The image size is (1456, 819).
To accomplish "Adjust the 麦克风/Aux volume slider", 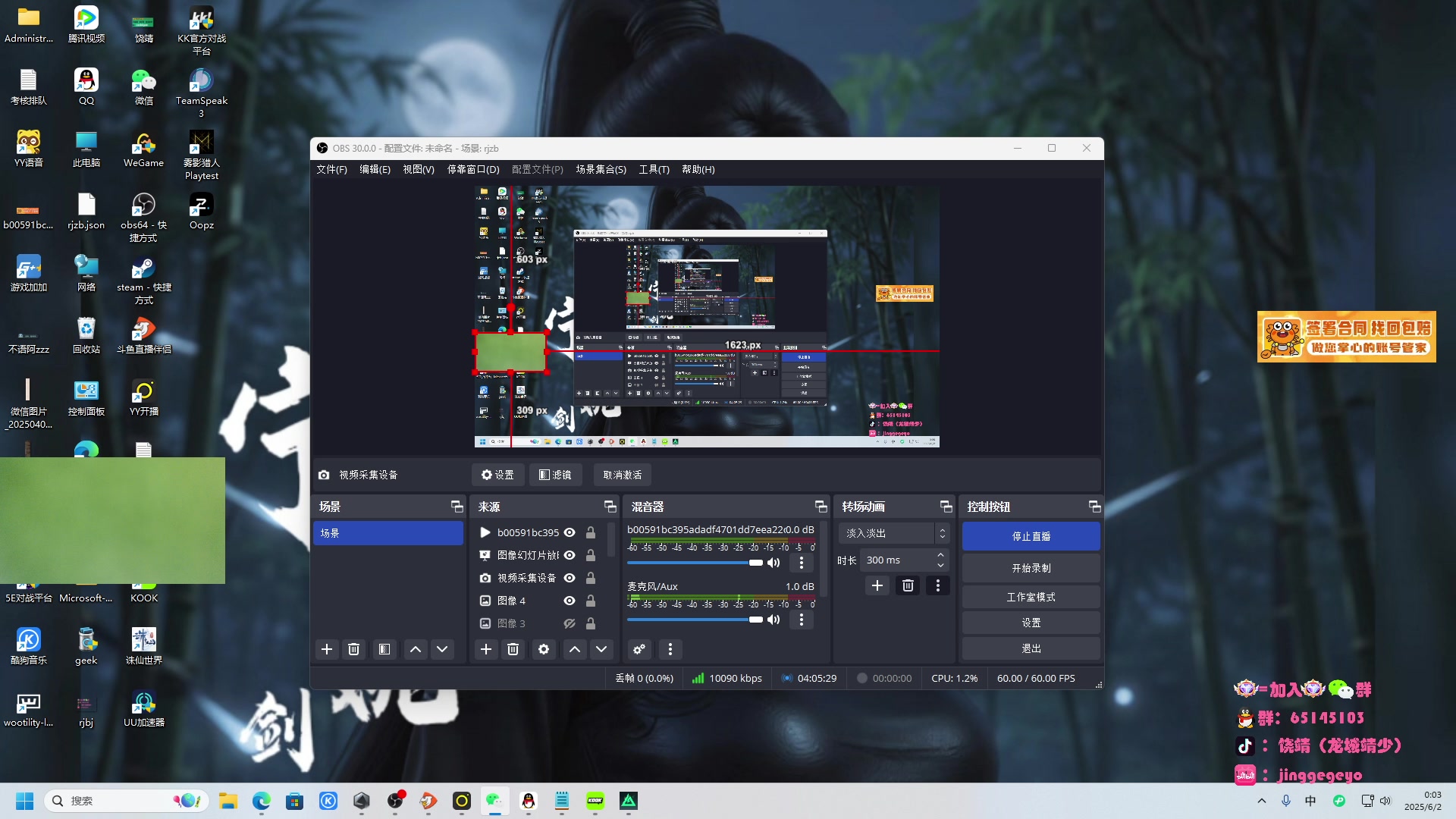I will (695, 620).
